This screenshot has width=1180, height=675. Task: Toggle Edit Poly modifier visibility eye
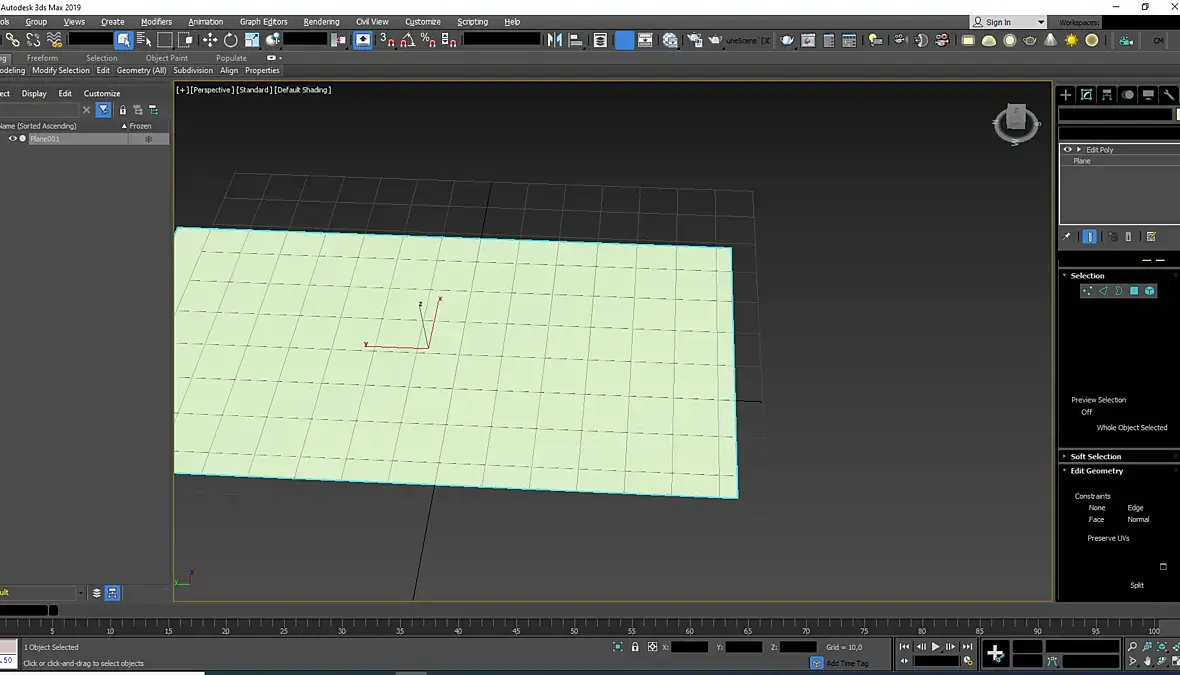point(1067,150)
